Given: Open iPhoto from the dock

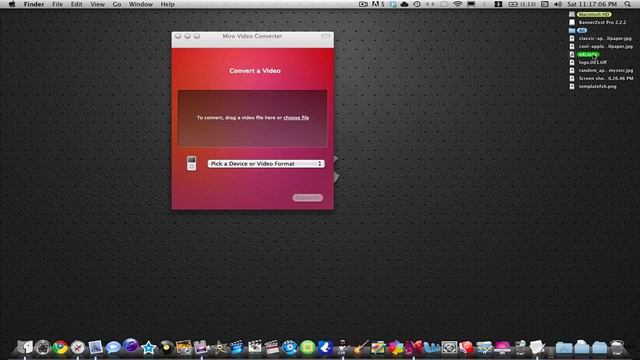Looking at the screenshot, I should click(x=184, y=347).
